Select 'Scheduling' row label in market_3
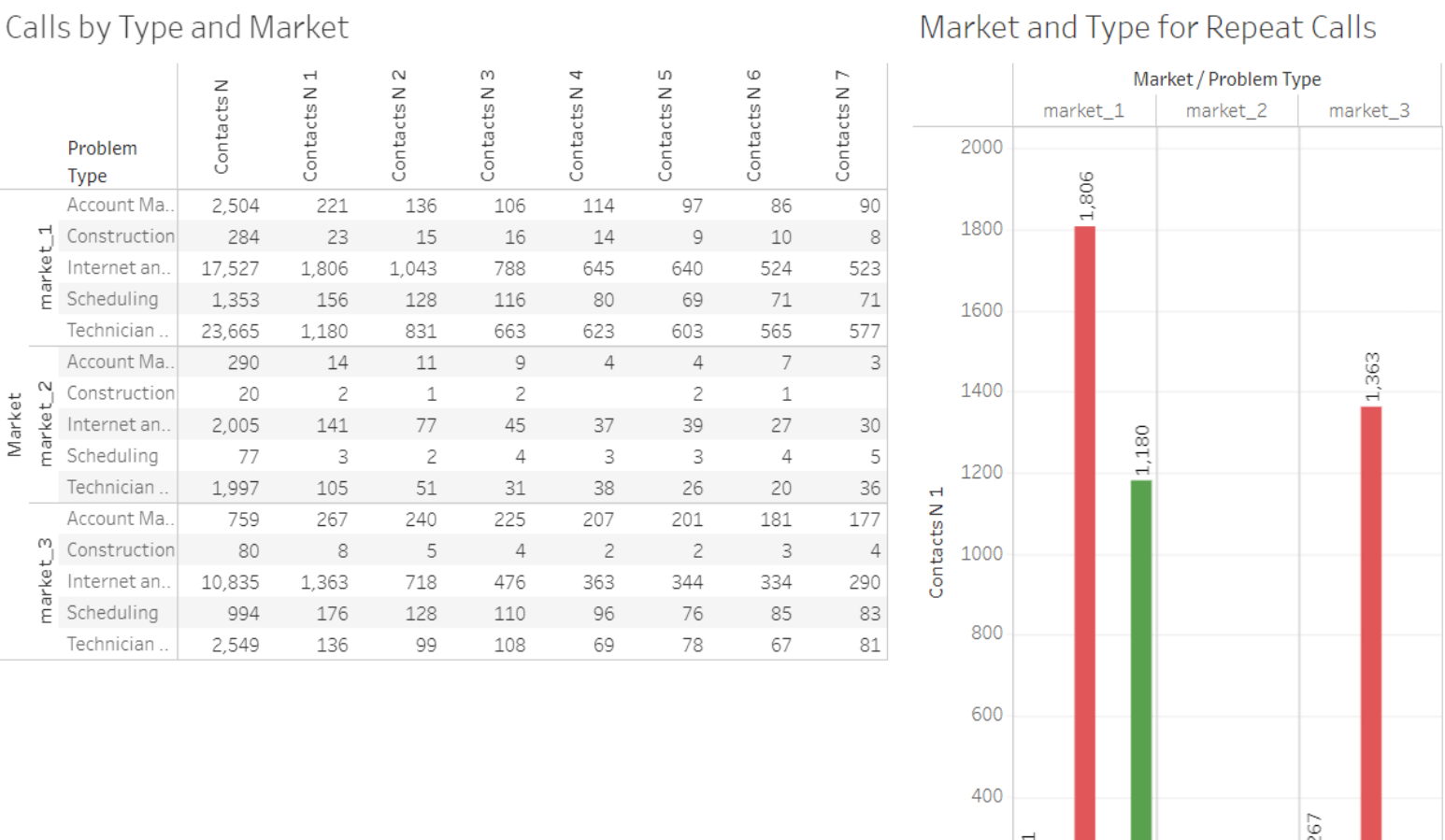The height and width of the screenshot is (840, 1445). point(112,613)
